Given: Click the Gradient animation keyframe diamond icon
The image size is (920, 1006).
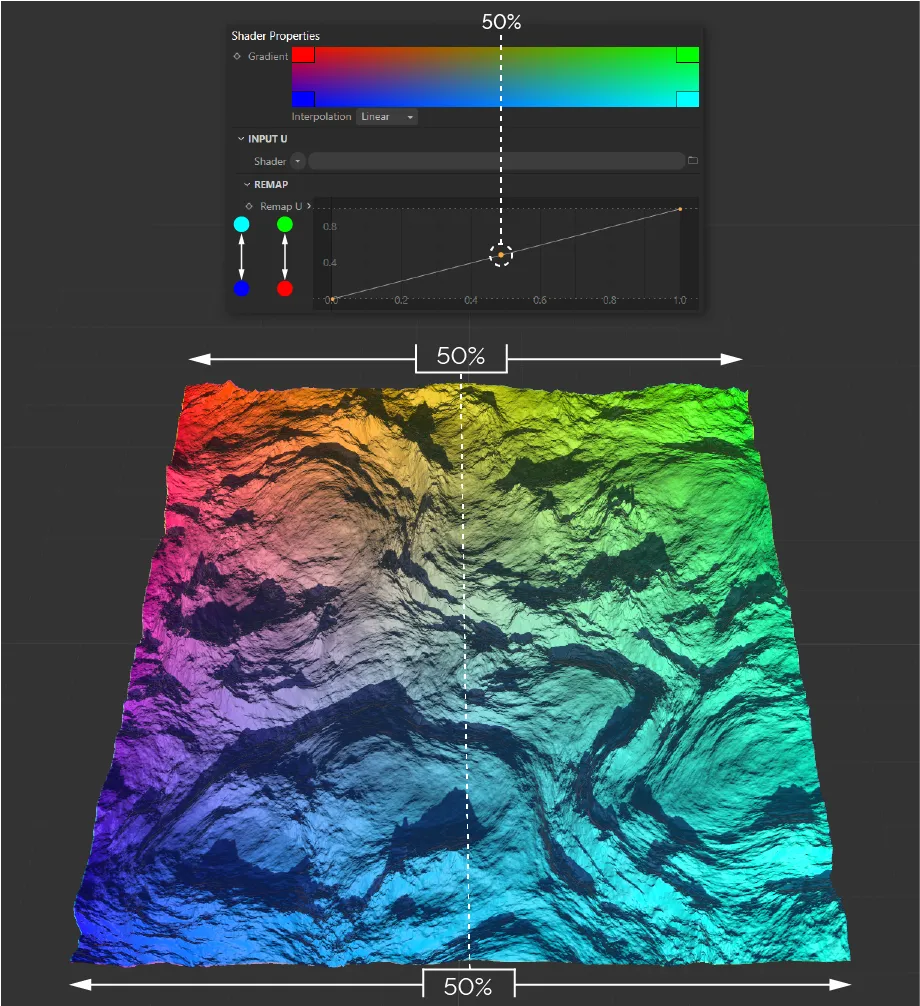Looking at the screenshot, I should click(235, 56).
